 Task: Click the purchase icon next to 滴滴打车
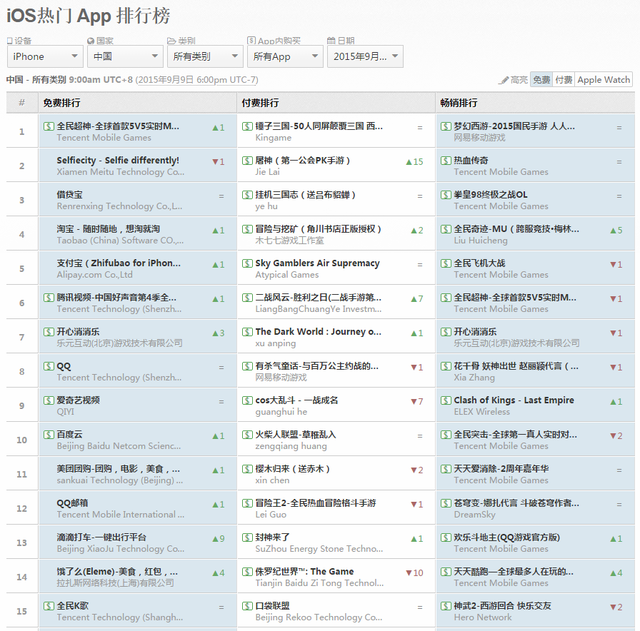click(49, 537)
